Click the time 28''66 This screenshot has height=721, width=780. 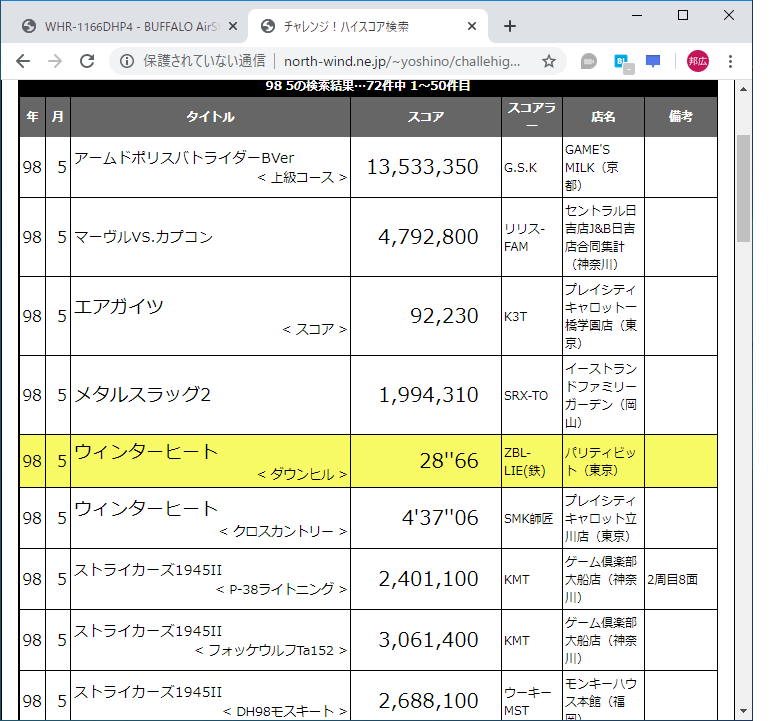[449, 461]
